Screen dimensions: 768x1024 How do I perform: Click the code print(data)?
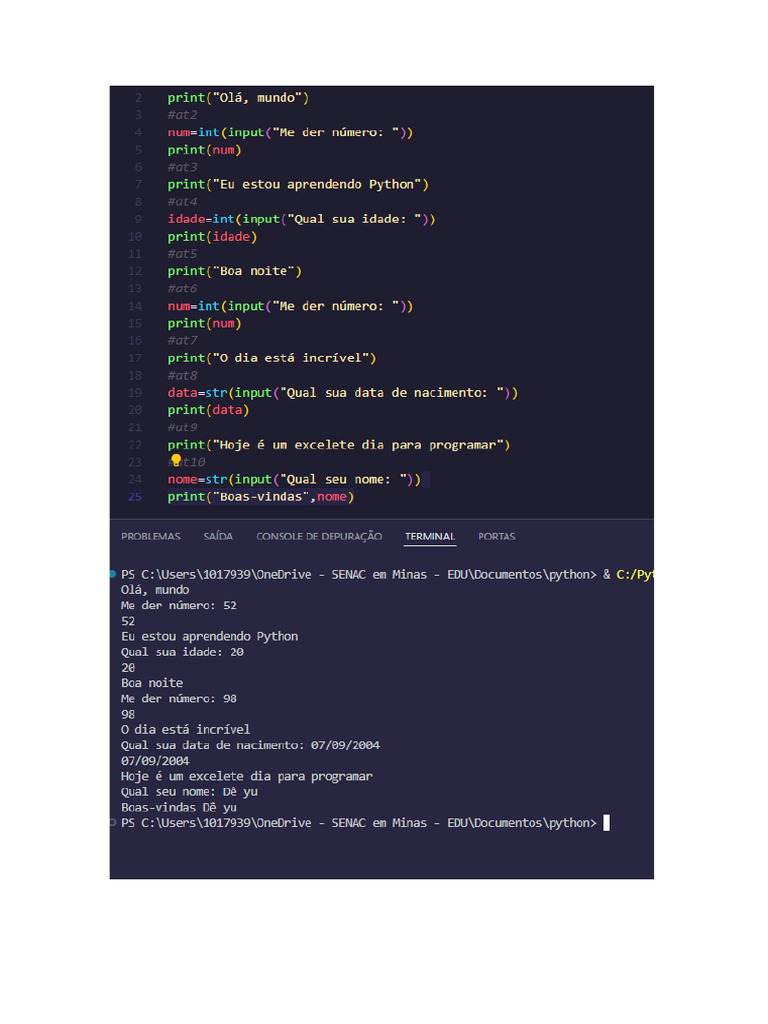click(x=208, y=410)
